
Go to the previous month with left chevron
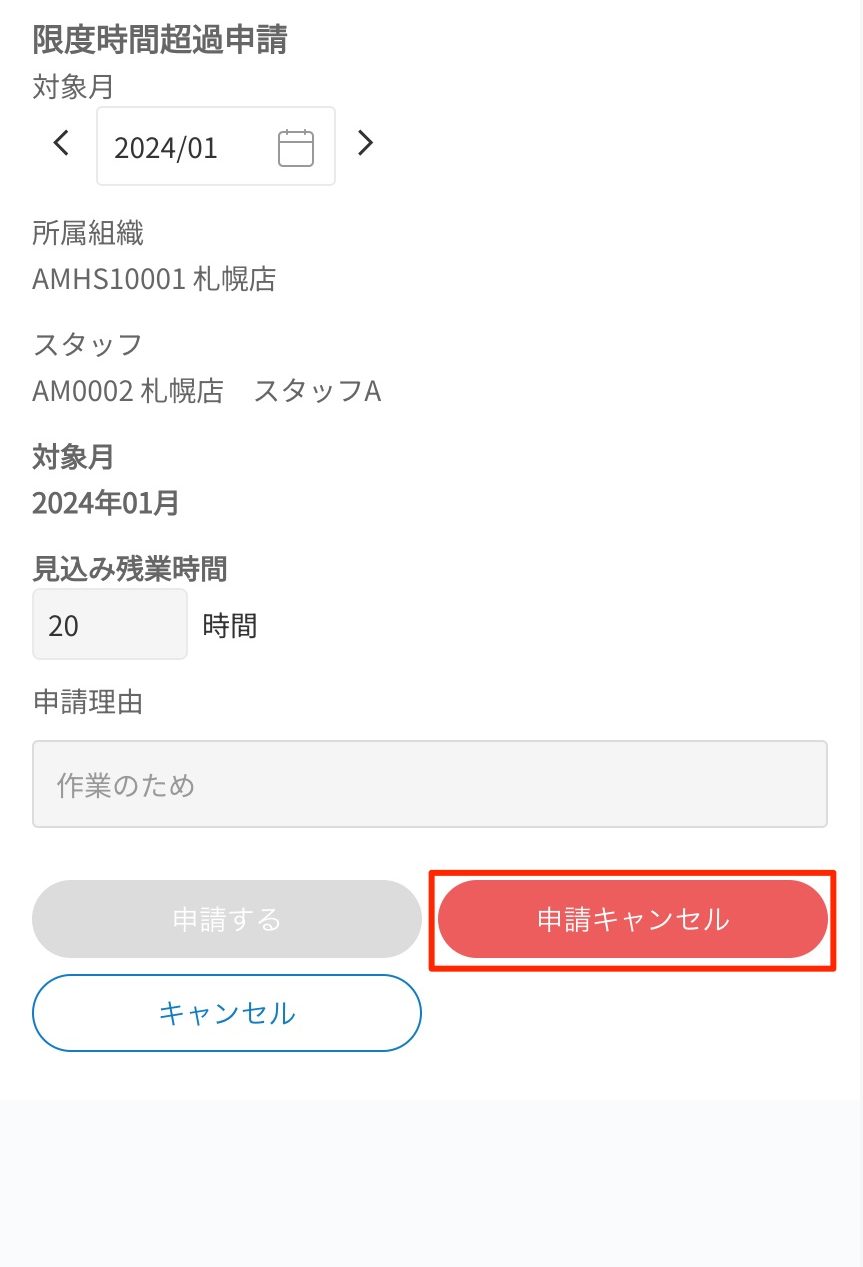[x=61, y=144]
